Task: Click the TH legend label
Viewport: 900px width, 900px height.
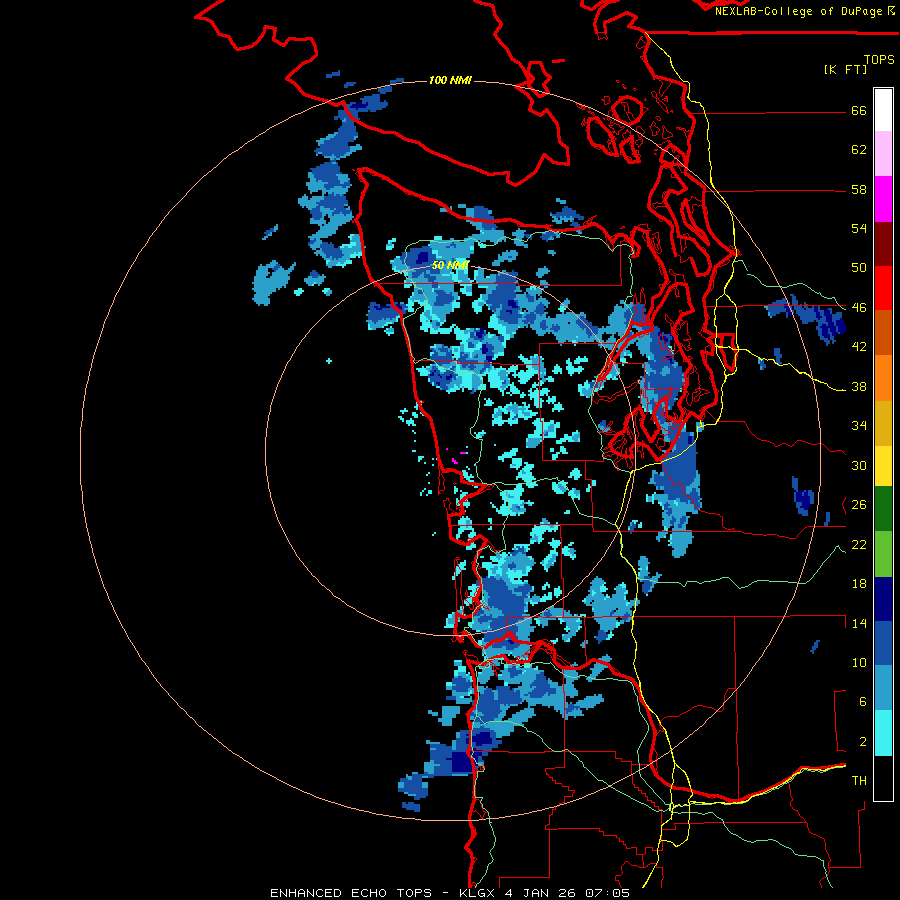Action: pos(859,781)
